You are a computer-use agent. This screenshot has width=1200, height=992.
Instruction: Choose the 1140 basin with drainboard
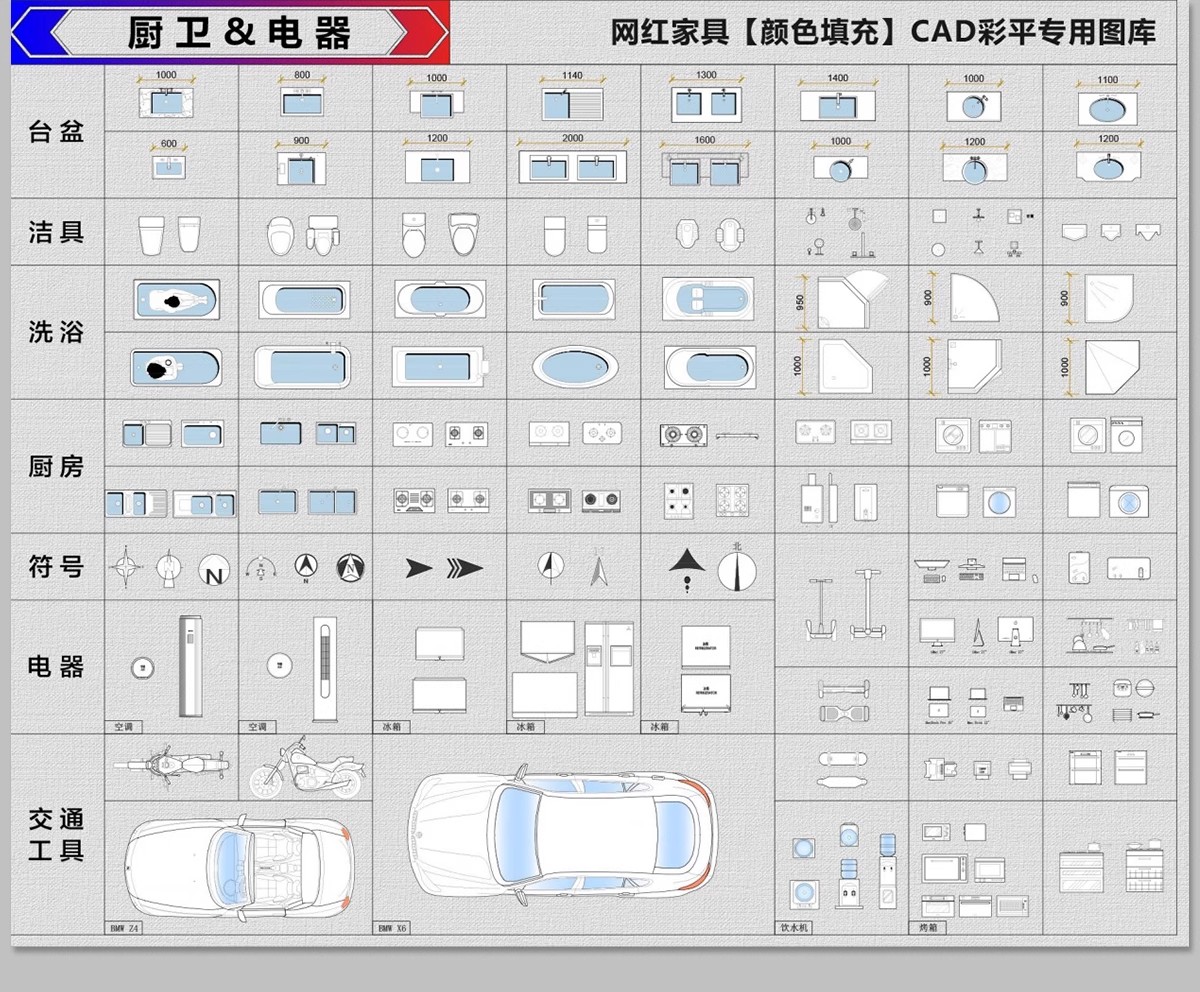[x=572, y=103]
